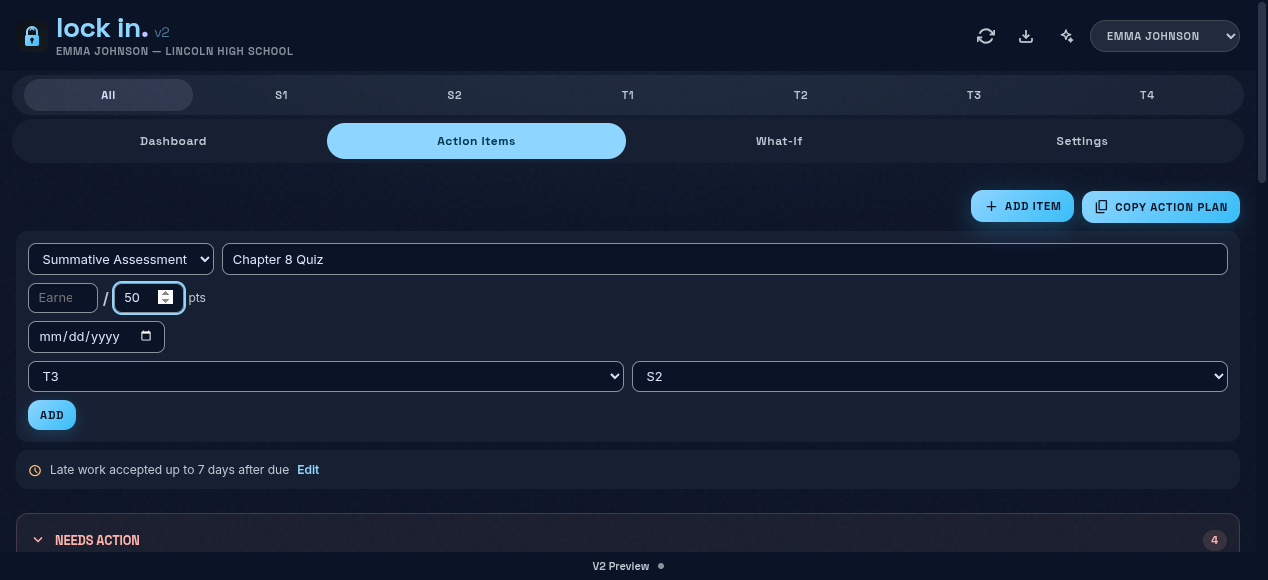This screenshot has width=1268, height=580.
Task: Click the total points field showing 50
Action: click(148, 297)
